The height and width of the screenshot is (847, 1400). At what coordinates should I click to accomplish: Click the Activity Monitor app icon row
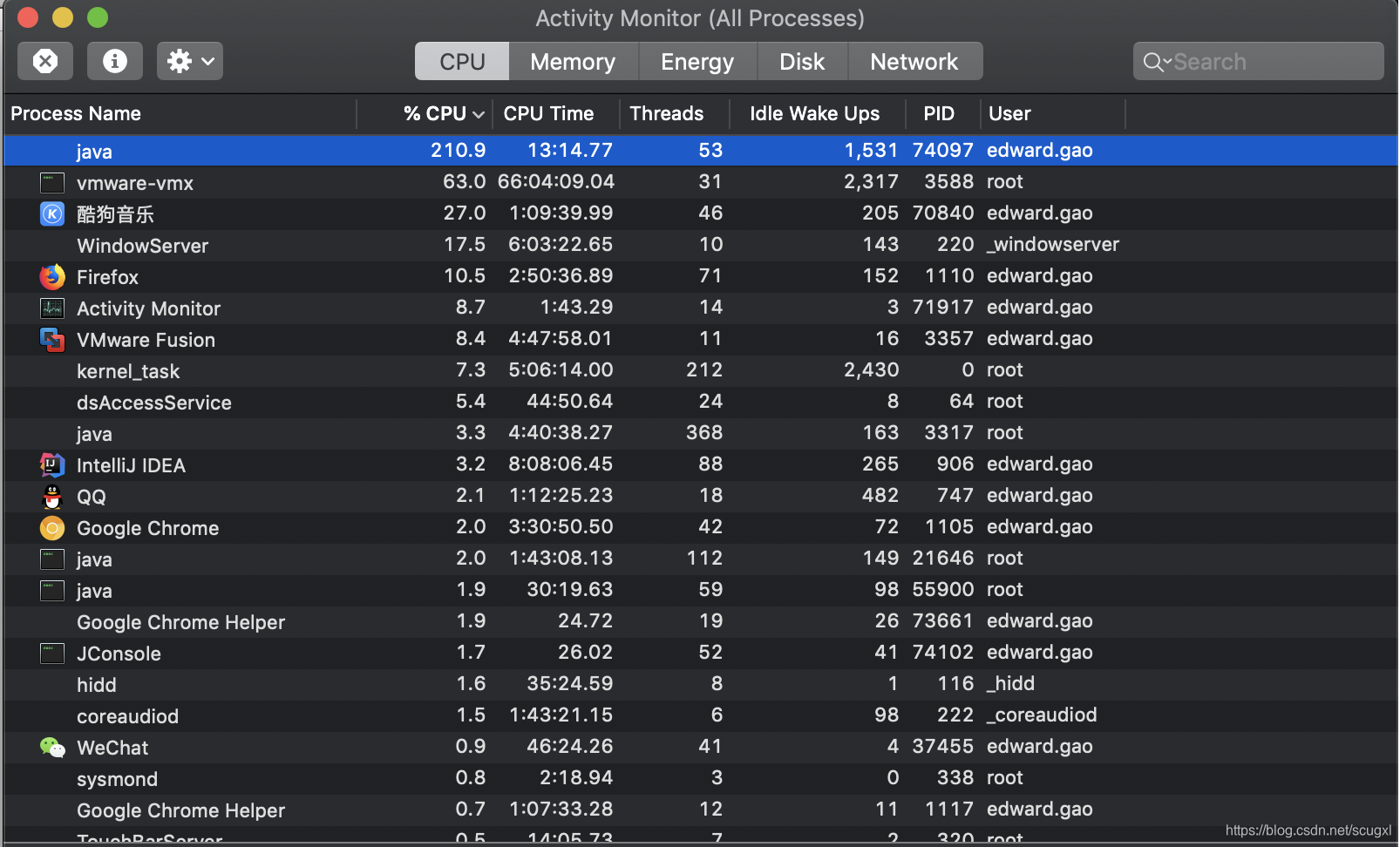[x=52, y=308]
